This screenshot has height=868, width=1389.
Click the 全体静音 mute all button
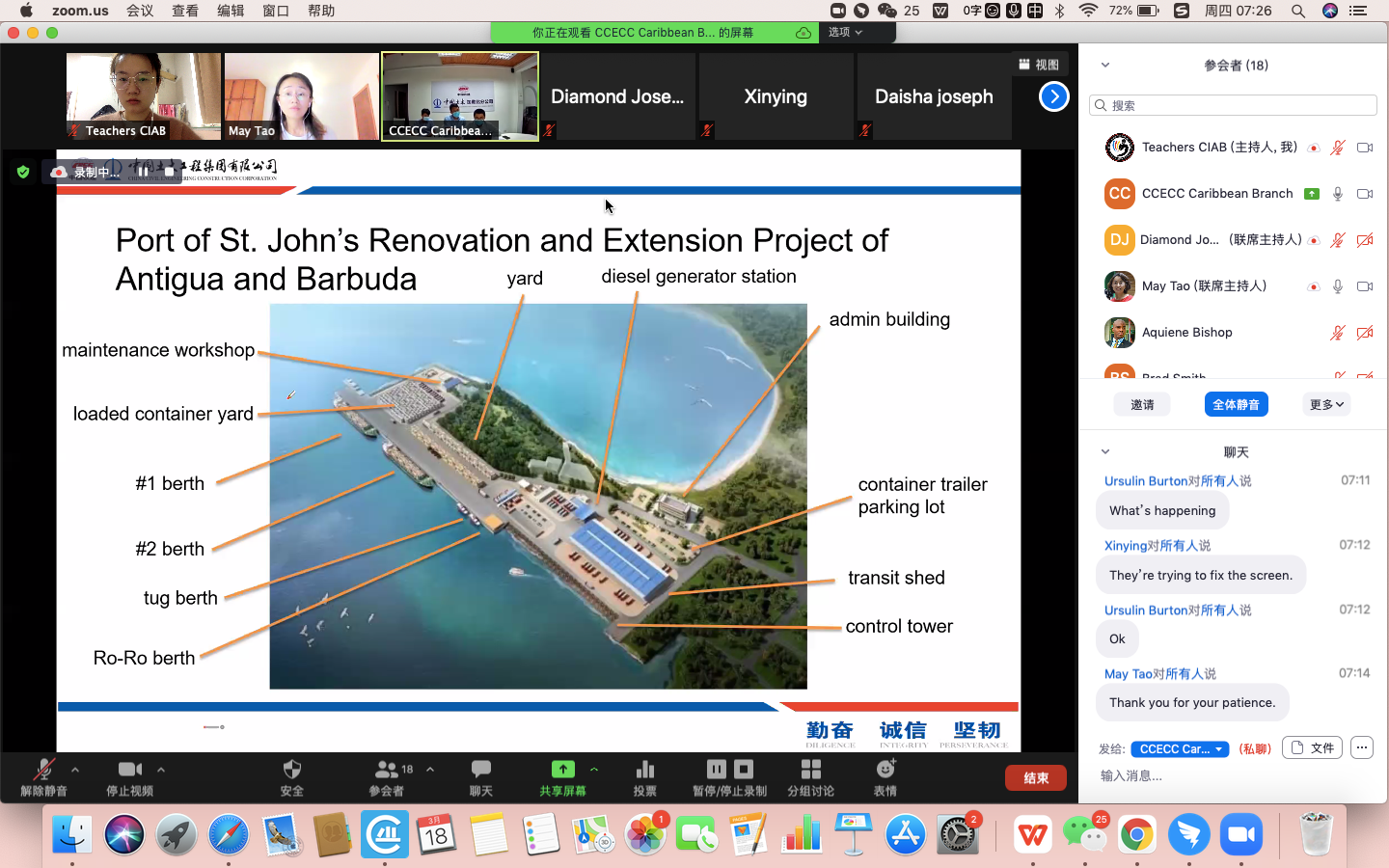pos(1236,405)
